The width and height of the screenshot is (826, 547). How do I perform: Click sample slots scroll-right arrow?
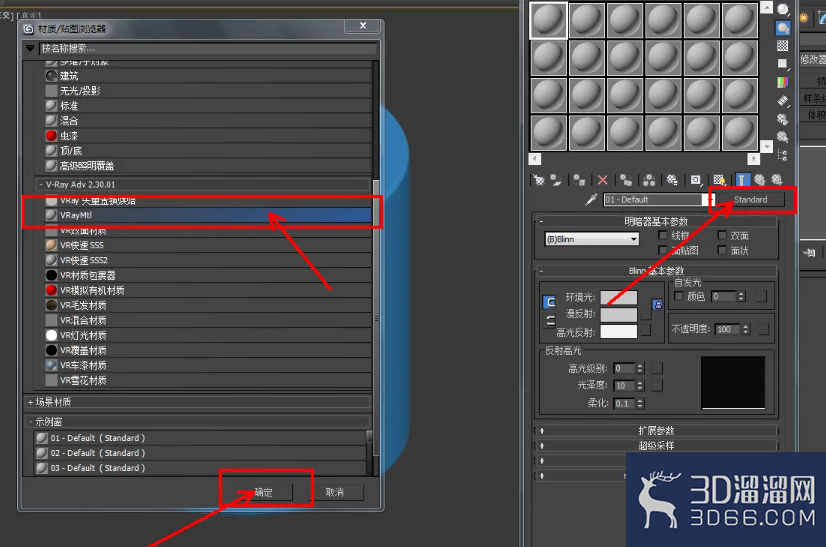point(754,158)
